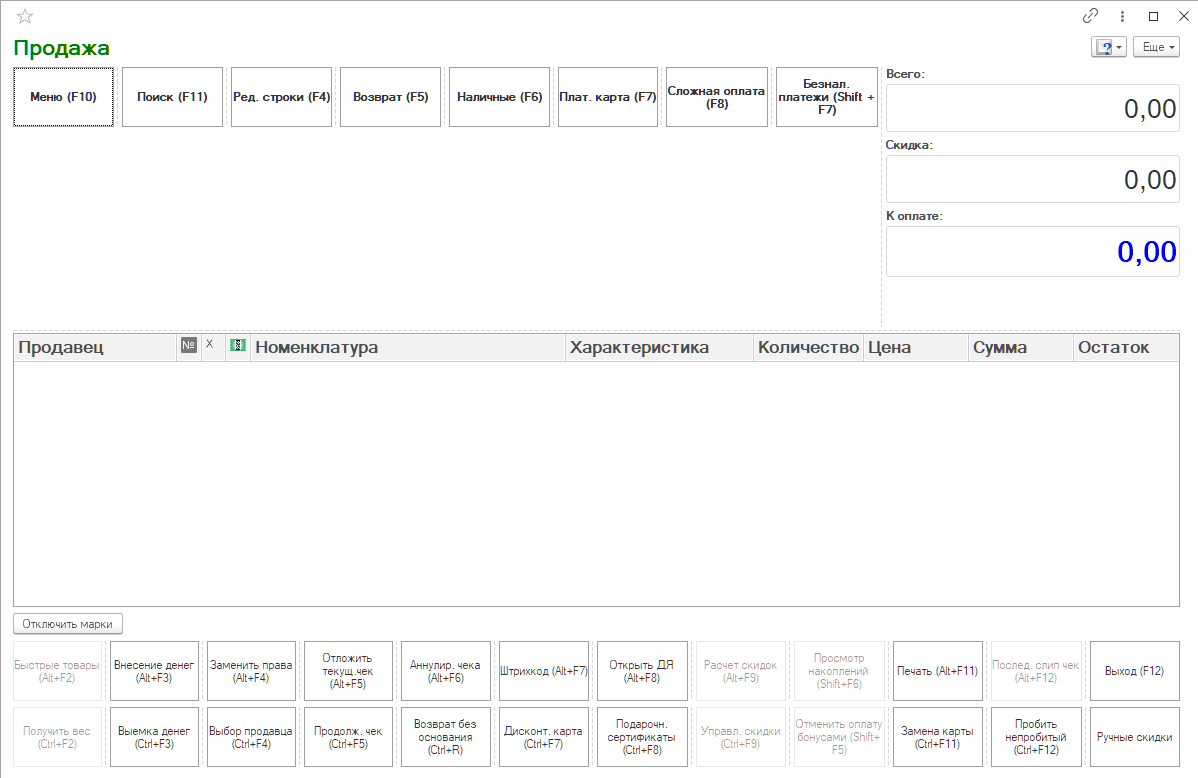Image resolution: width=1198 pixels, height=778 pixels.
Task: Select Наличные (F6) payment
Action: tap(500, 97)
